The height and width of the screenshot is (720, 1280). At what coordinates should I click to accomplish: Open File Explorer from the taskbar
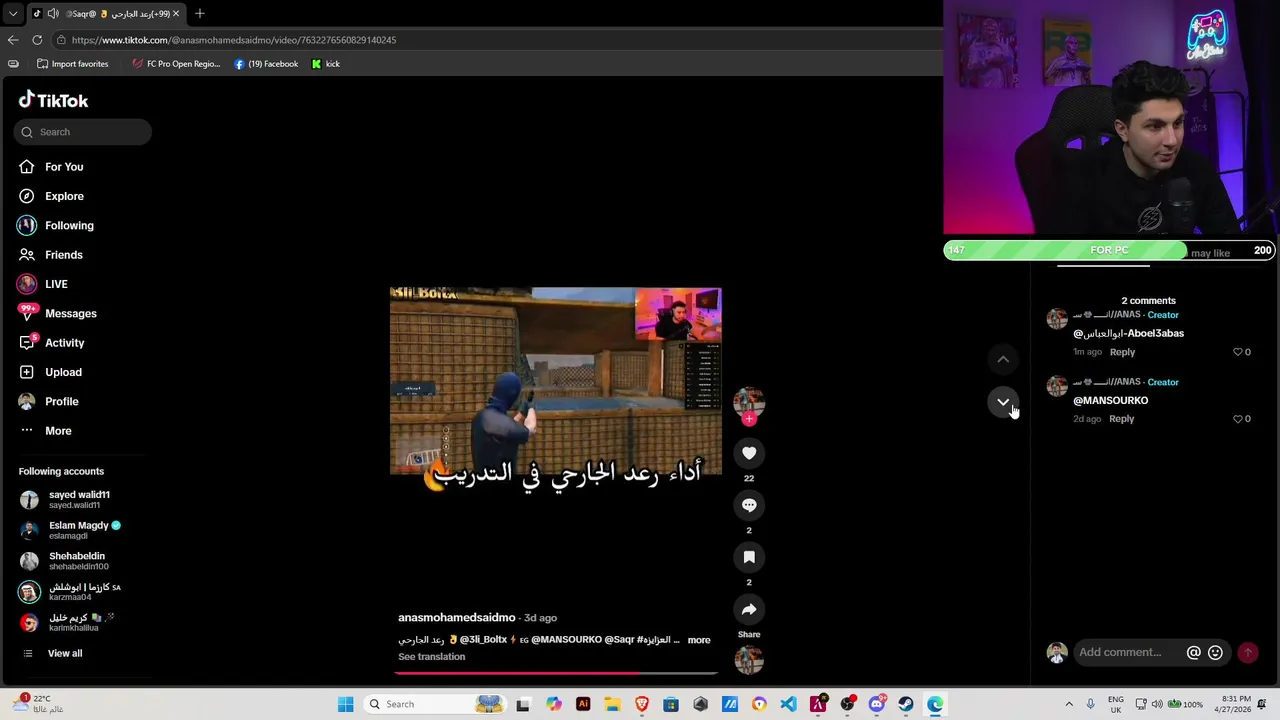[x=612, y=704]
